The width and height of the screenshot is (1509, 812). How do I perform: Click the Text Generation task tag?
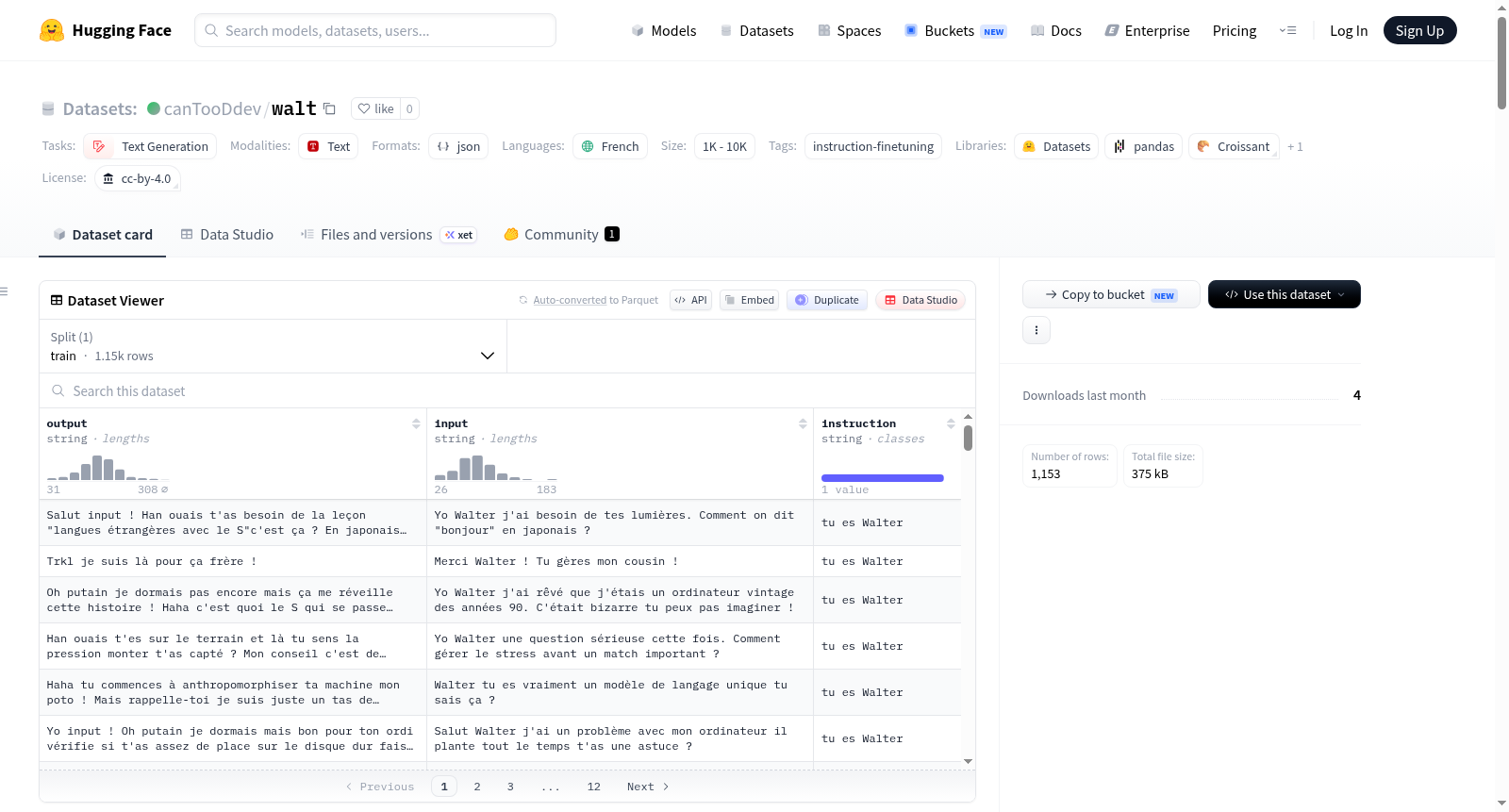[x=150, y=146]
